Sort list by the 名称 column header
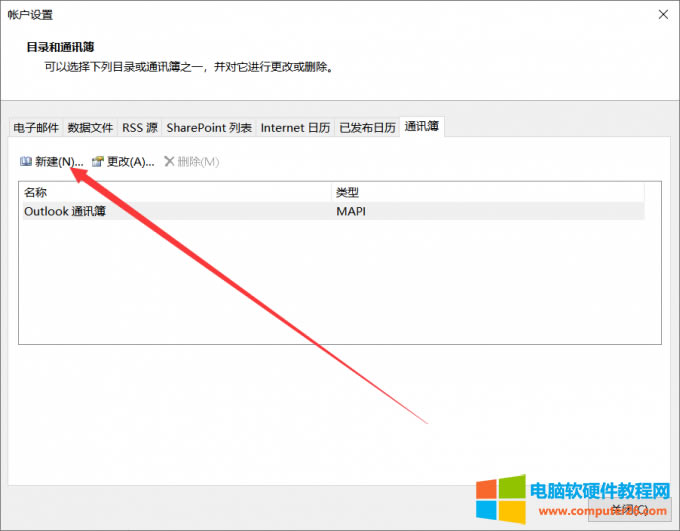The image size is (680, 531). click(175, 192)
